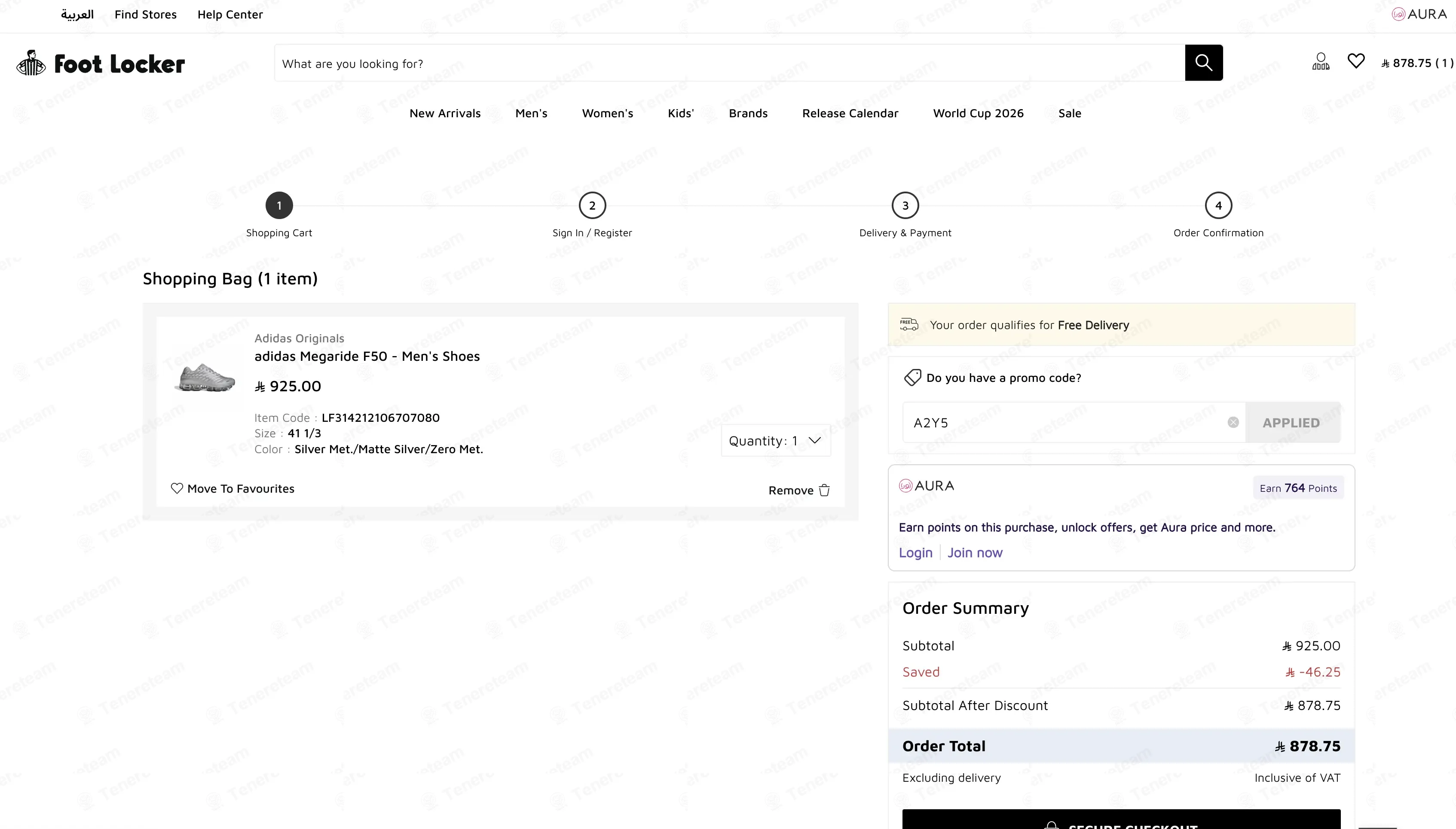Click the Order Summary heading
This screenshot has height=829, width=1456.
point(966,608)
